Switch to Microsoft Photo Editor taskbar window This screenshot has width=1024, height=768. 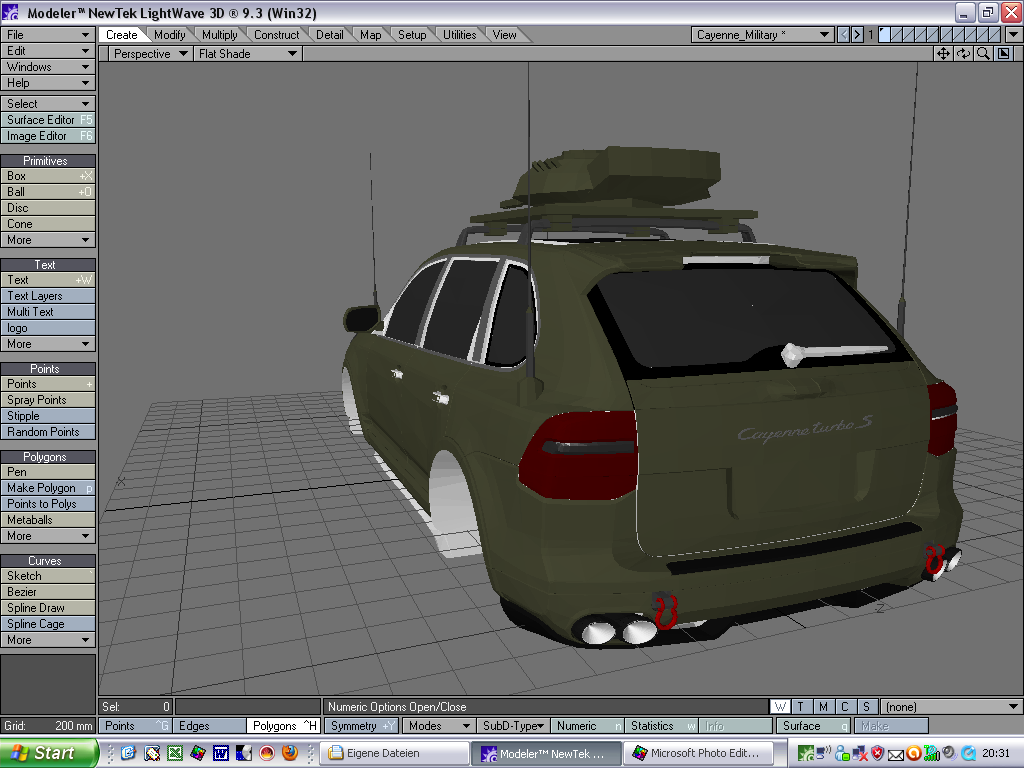pyautogui.click(x=701, y=753)
